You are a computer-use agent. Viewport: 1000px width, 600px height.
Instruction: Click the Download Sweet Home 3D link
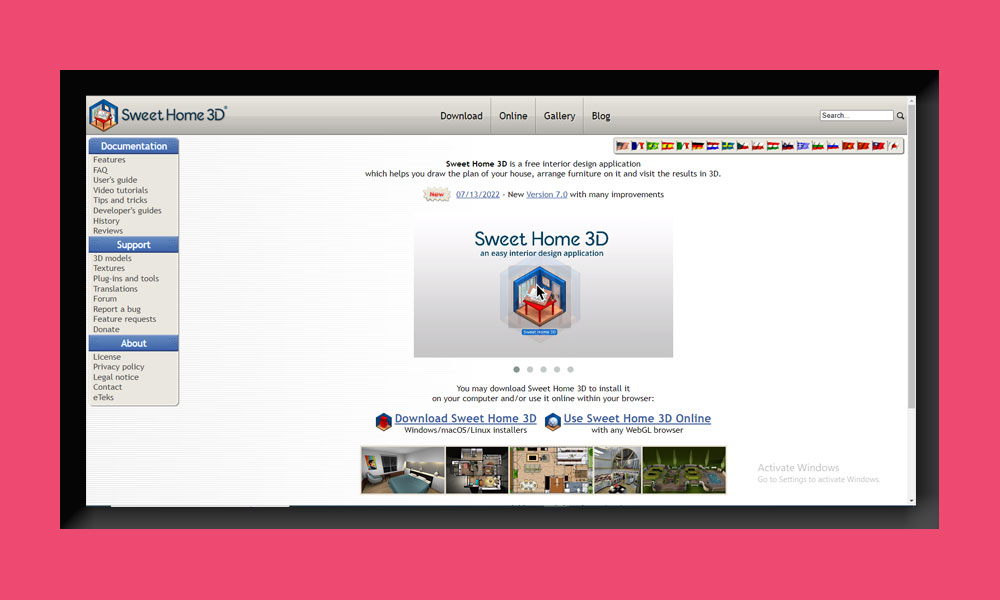(466, 418)
